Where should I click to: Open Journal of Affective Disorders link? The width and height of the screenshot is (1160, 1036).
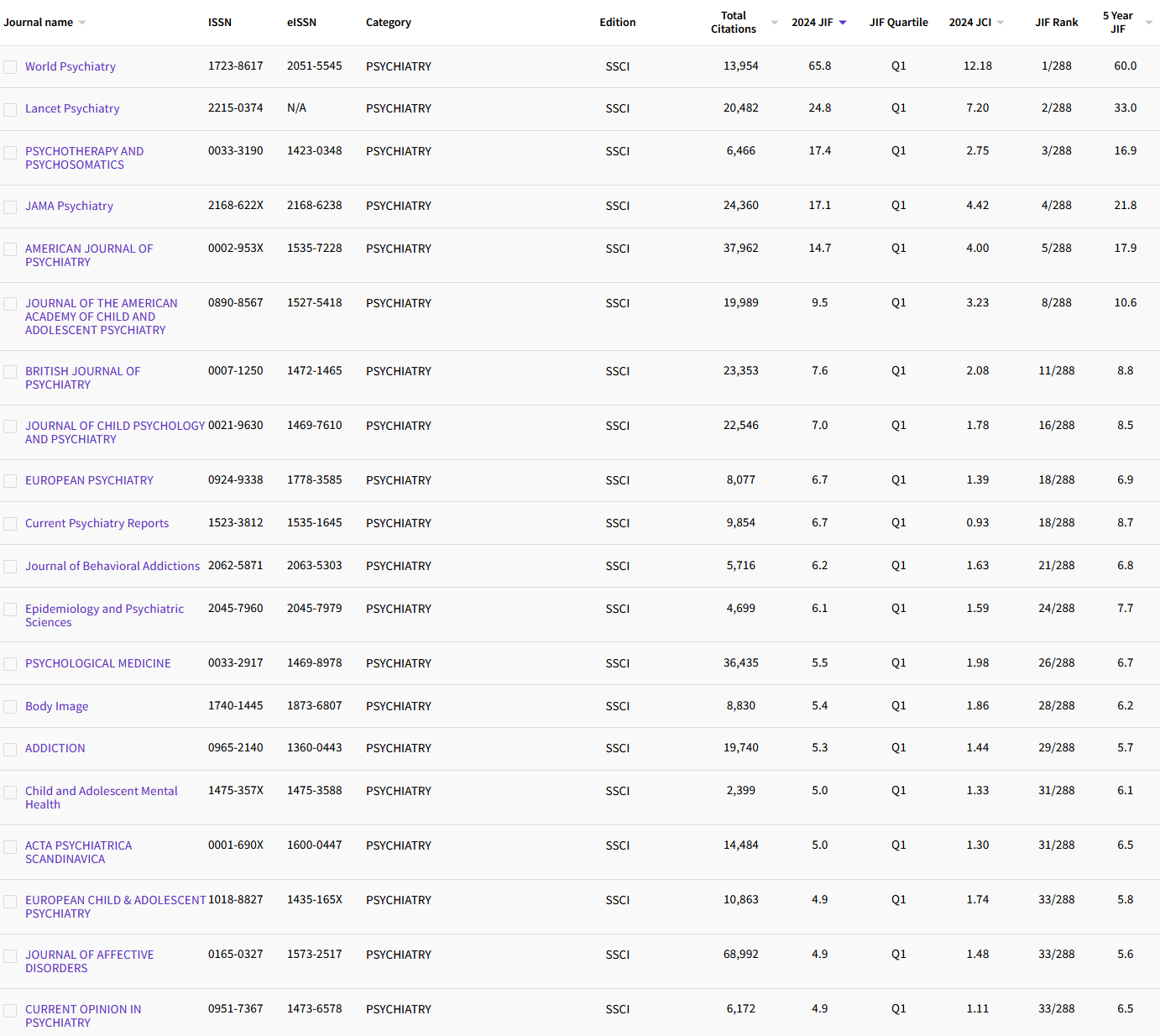point(90,961)
